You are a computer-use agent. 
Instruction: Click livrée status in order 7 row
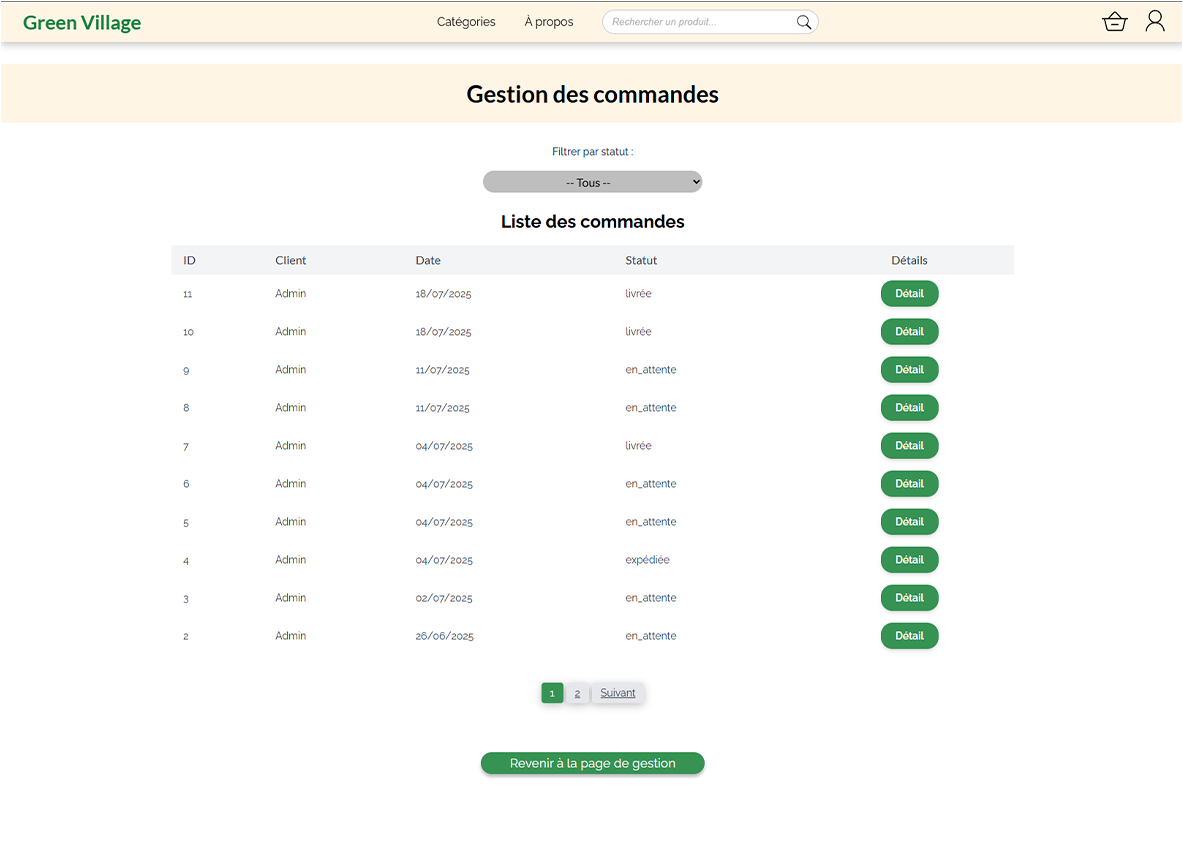pos(638,446)
